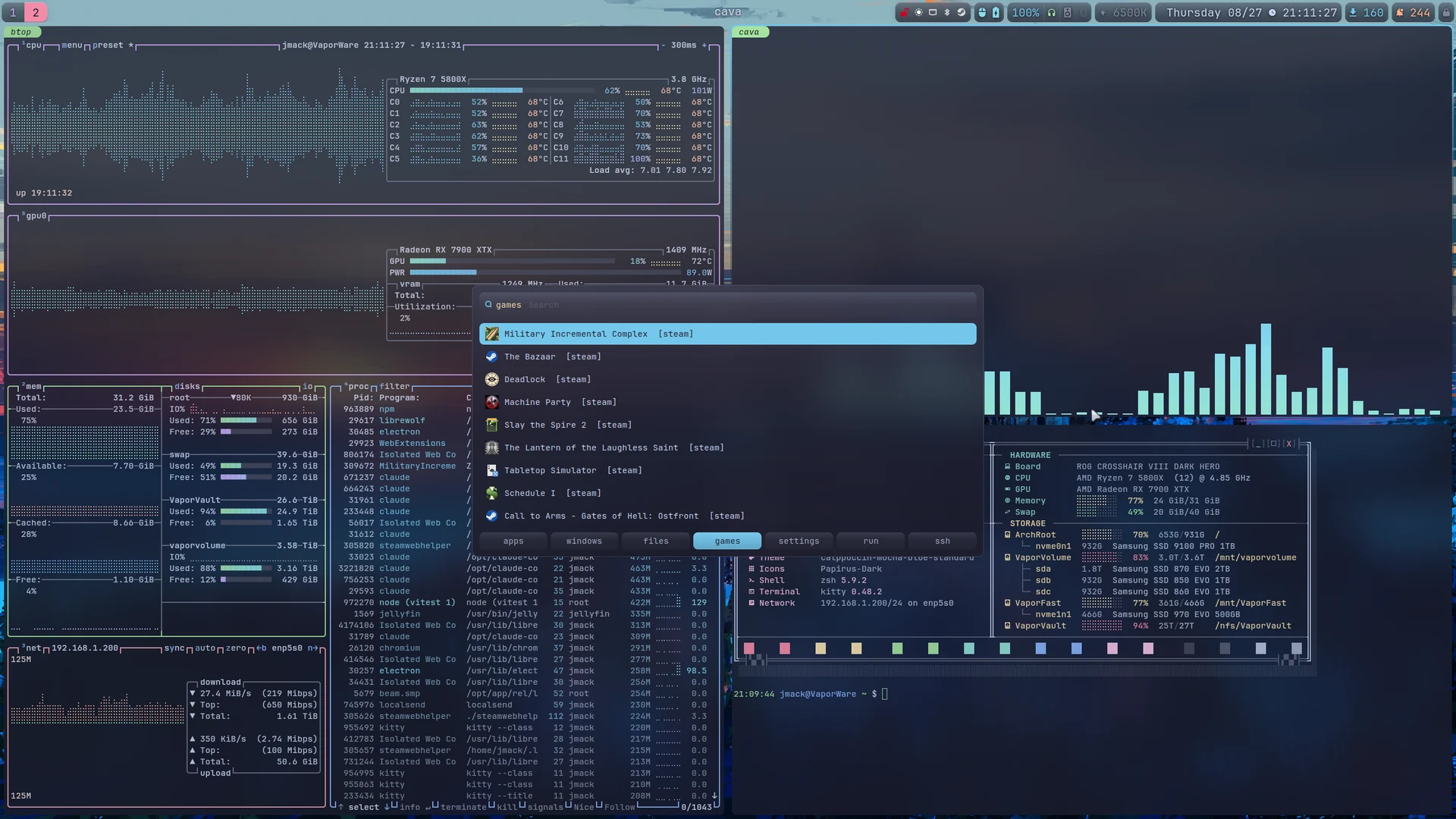Click the Steam tray icon in top bar
This screenshot has width=1456, height=819.
962,12
